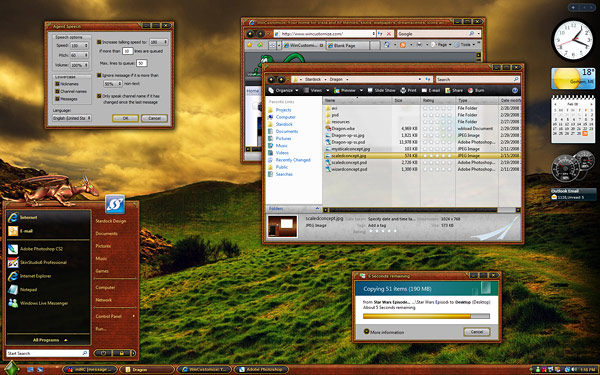Toggle Messages lowercase checkbox
Viewport: 600px width, 375px height.
[x=57, y=99]
